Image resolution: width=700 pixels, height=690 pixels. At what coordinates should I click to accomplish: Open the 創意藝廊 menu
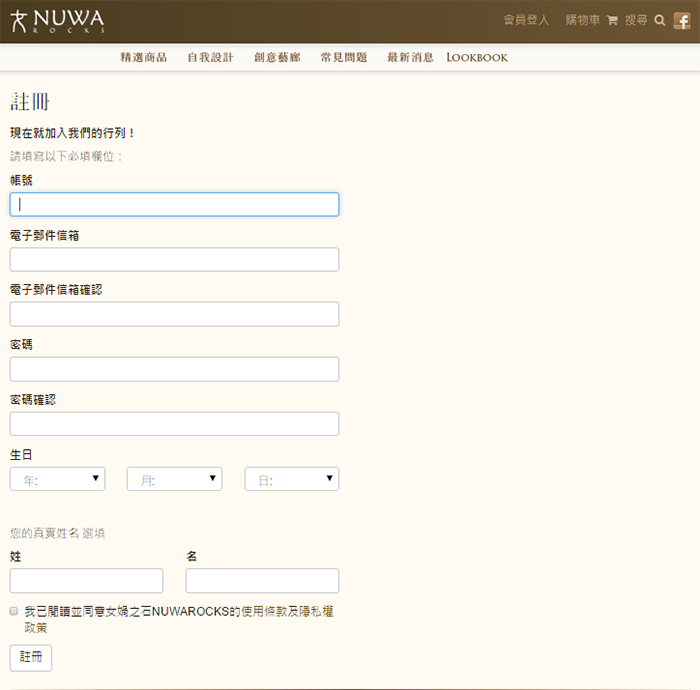pos(277,57)
